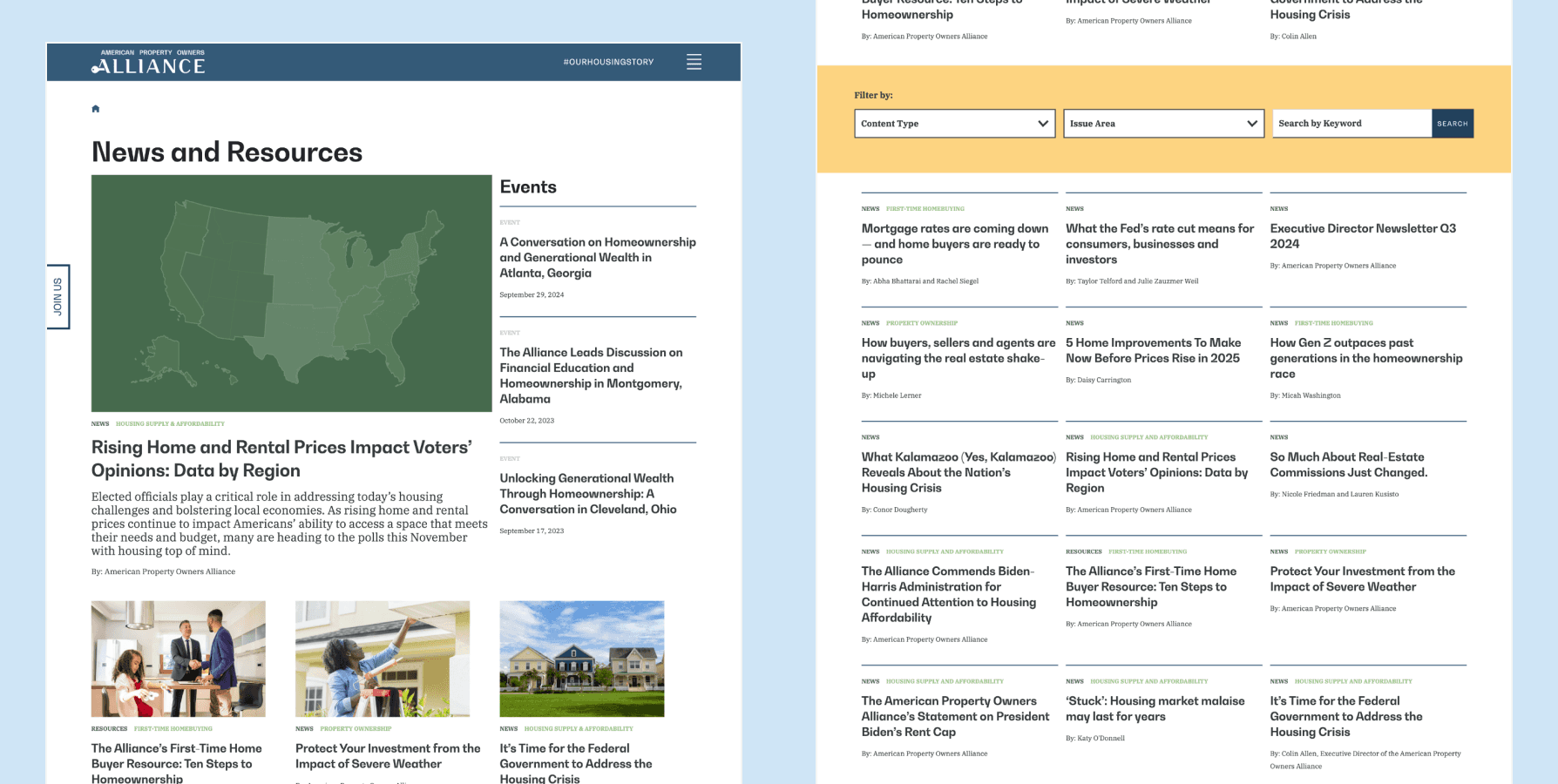The image size is (1558, 784).
Task: Click the kitchen handshake photo thumbnail
Action: coord(179,659)
